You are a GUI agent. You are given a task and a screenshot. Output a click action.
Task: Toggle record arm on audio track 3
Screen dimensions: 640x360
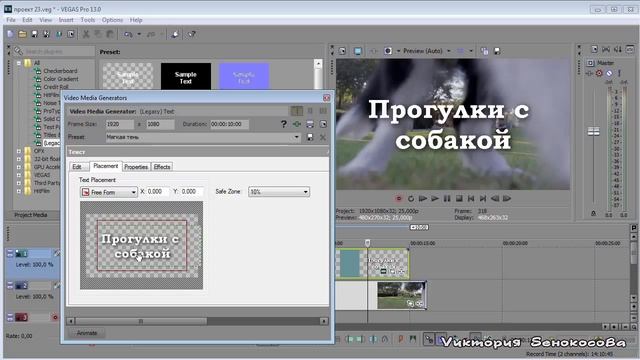click(x=55, y=317)
